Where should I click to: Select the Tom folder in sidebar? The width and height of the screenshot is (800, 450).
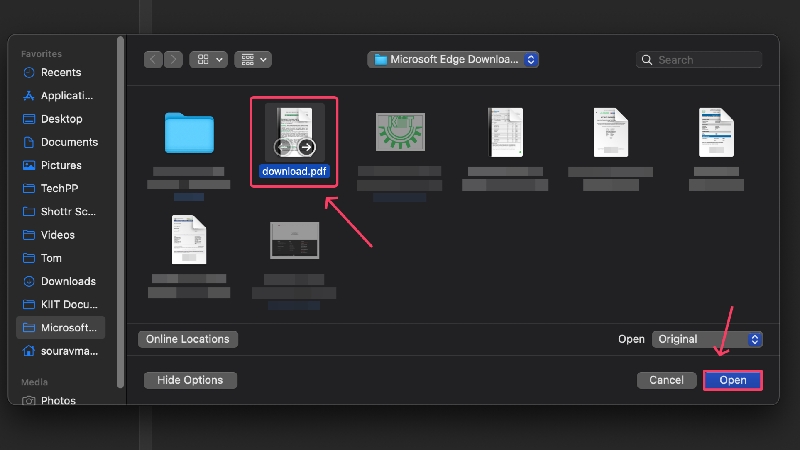tap(60, 258)
